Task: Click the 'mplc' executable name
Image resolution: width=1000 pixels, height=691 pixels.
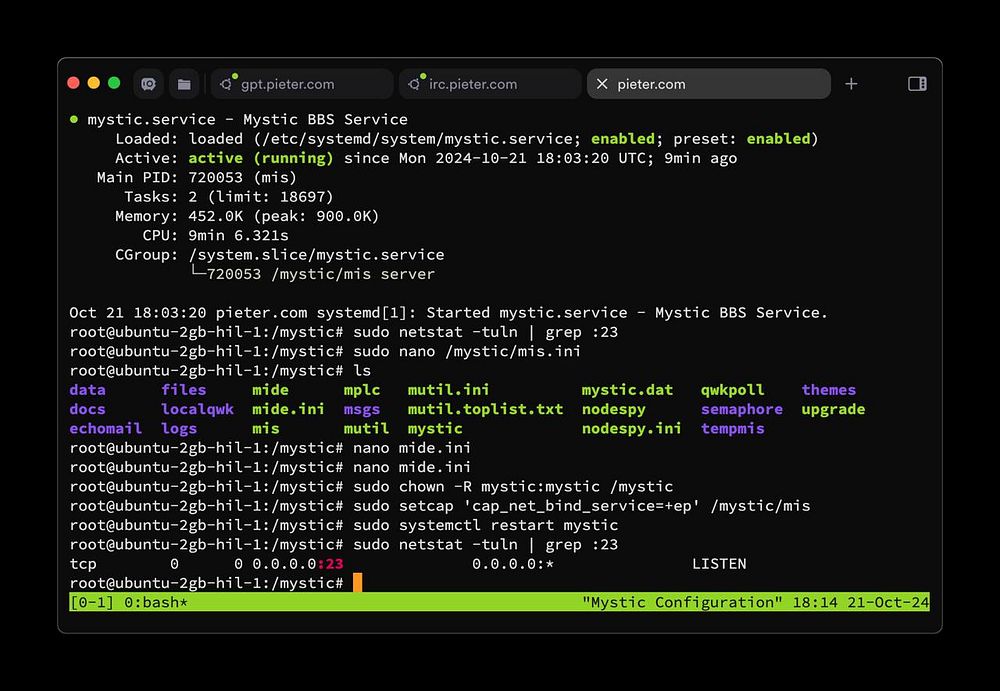Action: click(362, 390)
